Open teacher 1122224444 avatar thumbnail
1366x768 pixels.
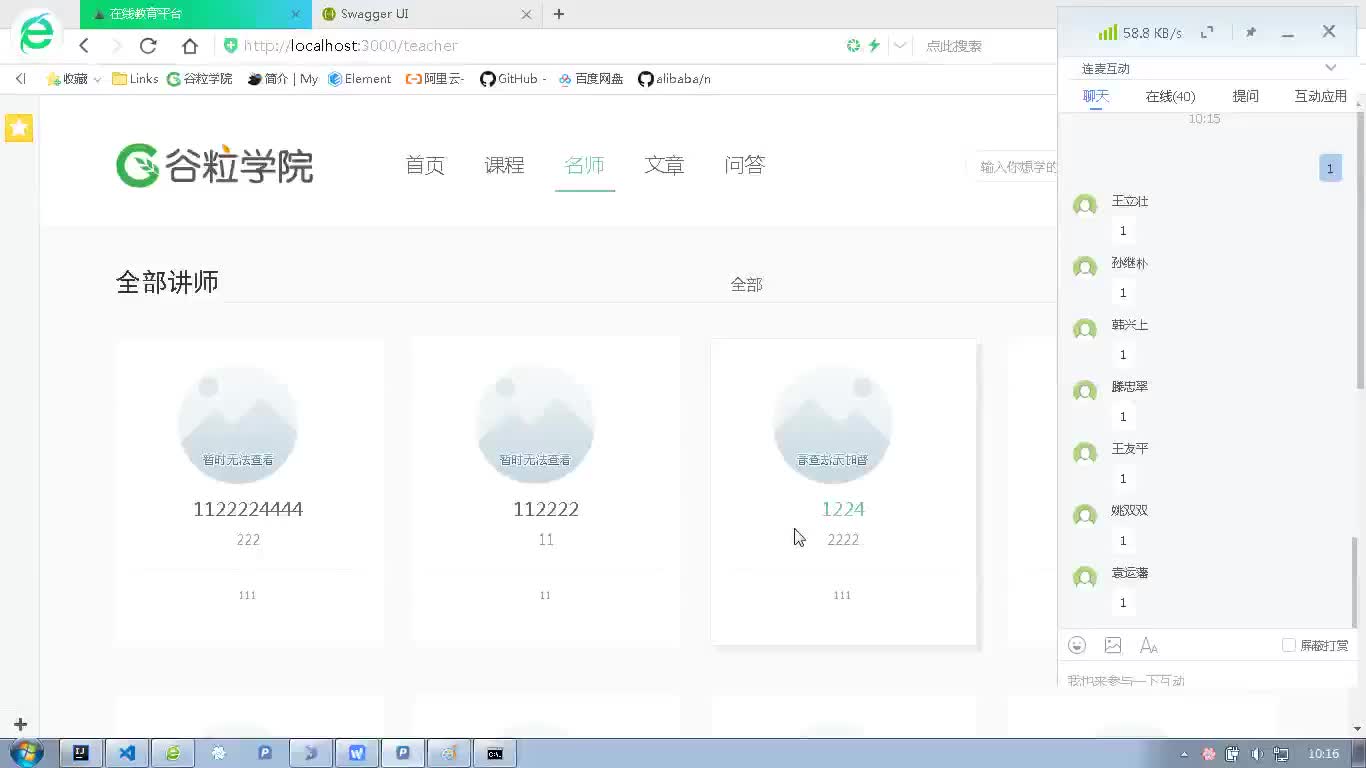coord(238,424)
